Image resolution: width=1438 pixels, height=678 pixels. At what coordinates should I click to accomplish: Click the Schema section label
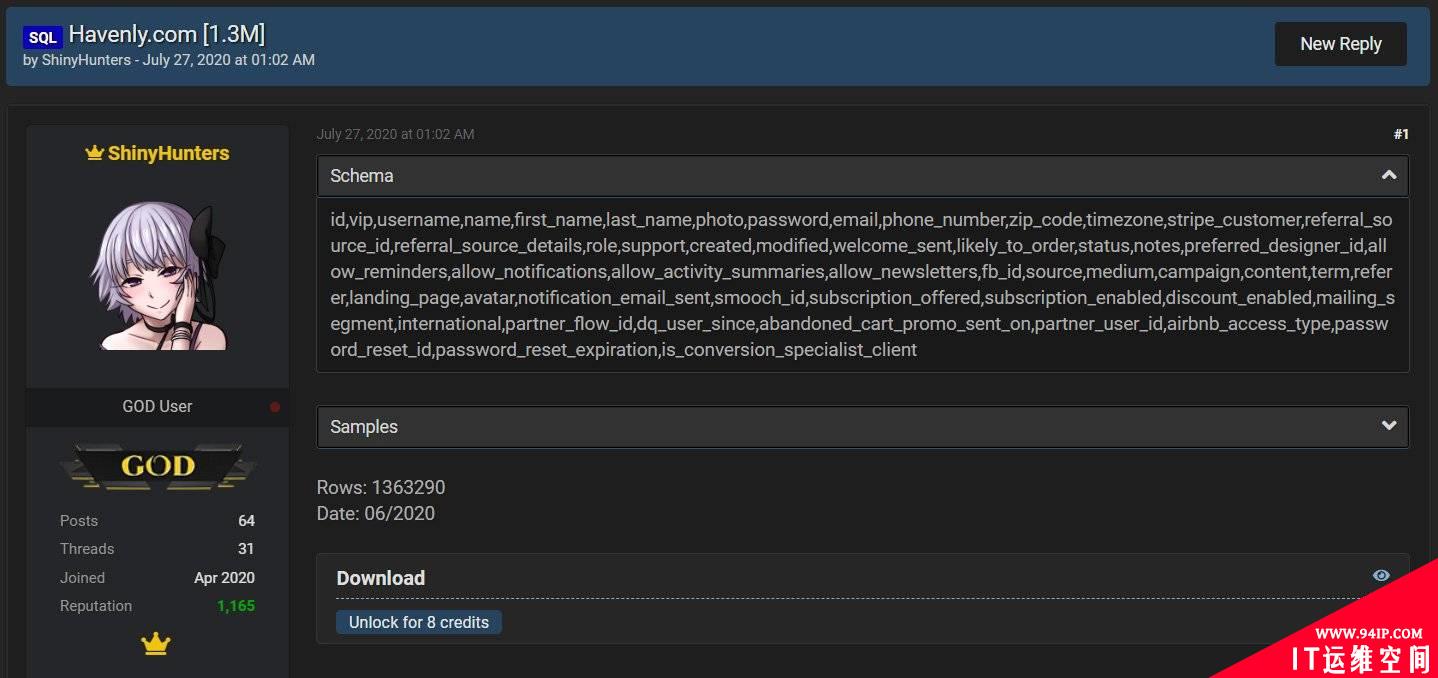pos(362,175)
